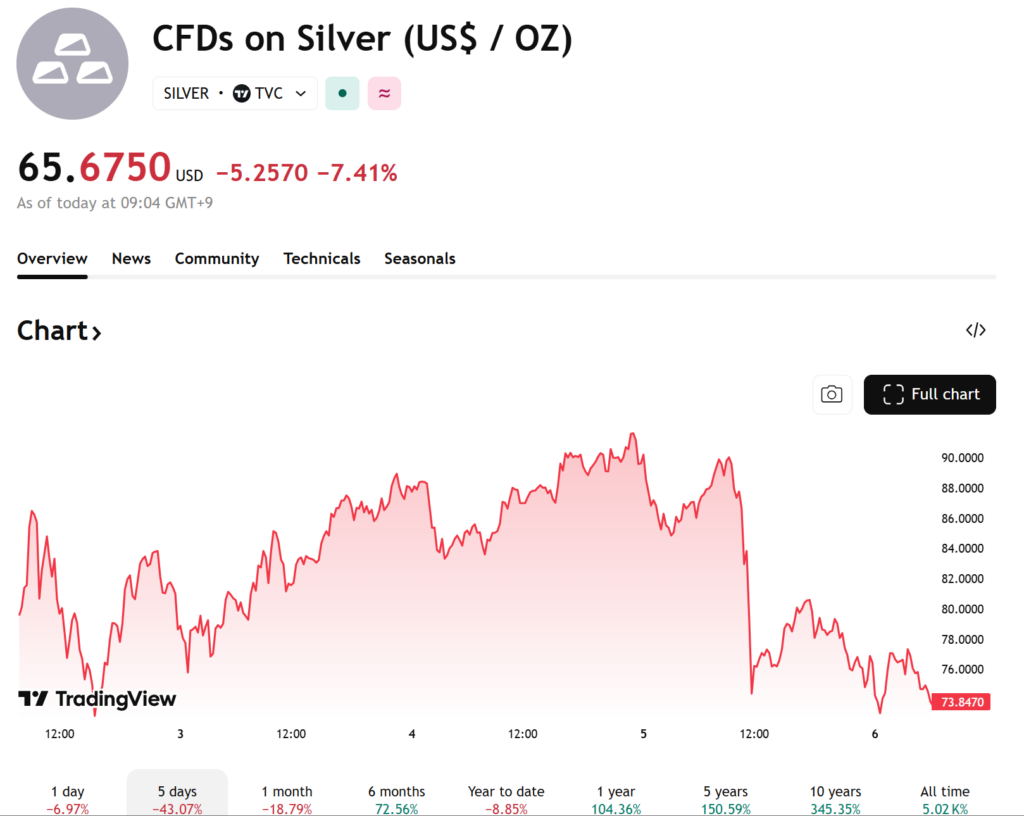
Task: Open the Community tab
Action: tap(217, 258)
